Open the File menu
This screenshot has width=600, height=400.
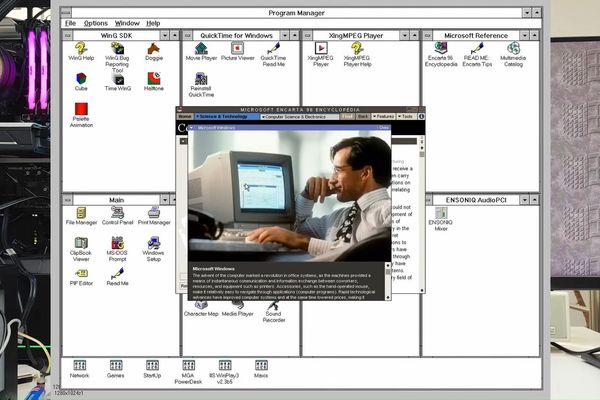(x=70, y=23)
